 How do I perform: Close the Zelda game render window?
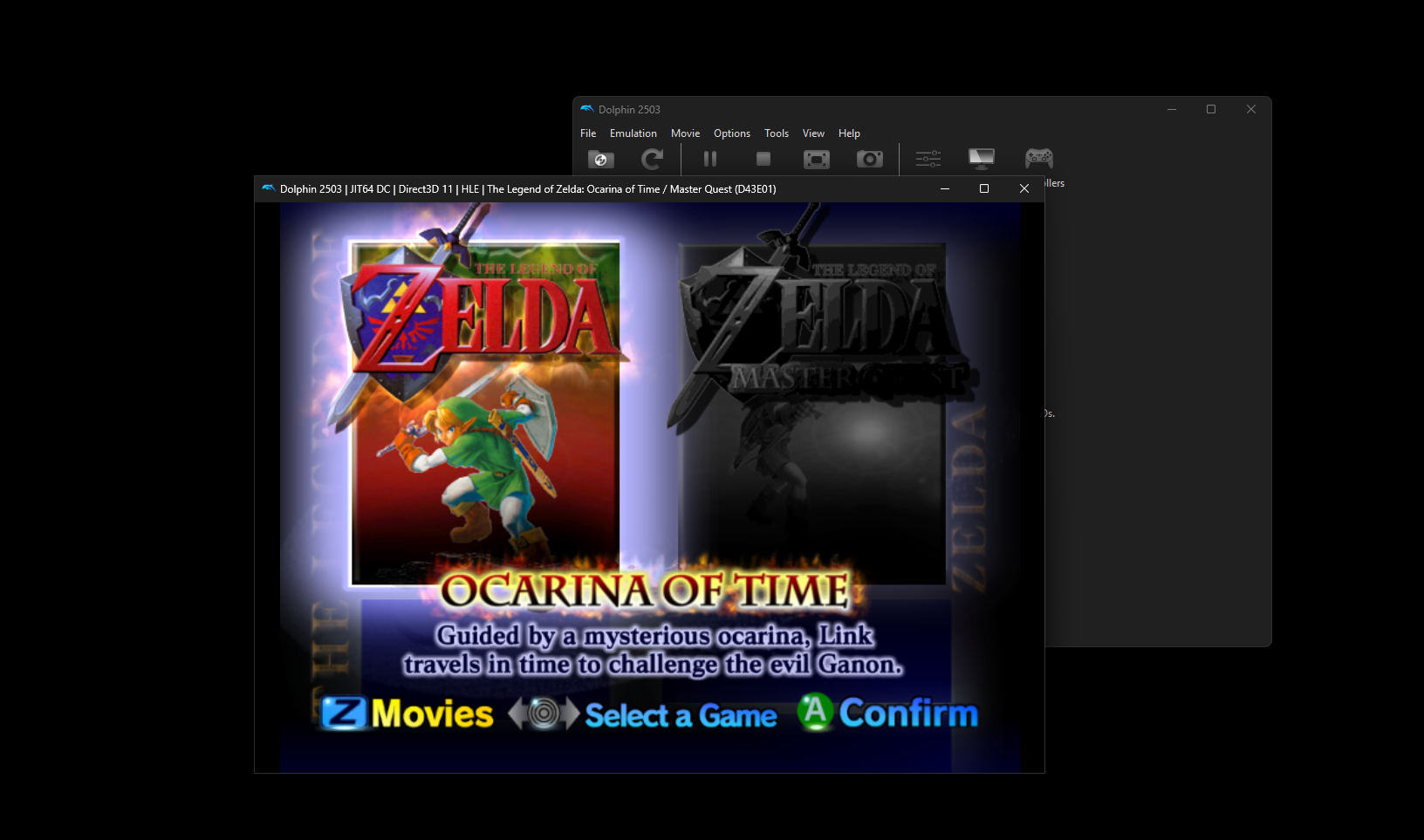[1024, 188]
